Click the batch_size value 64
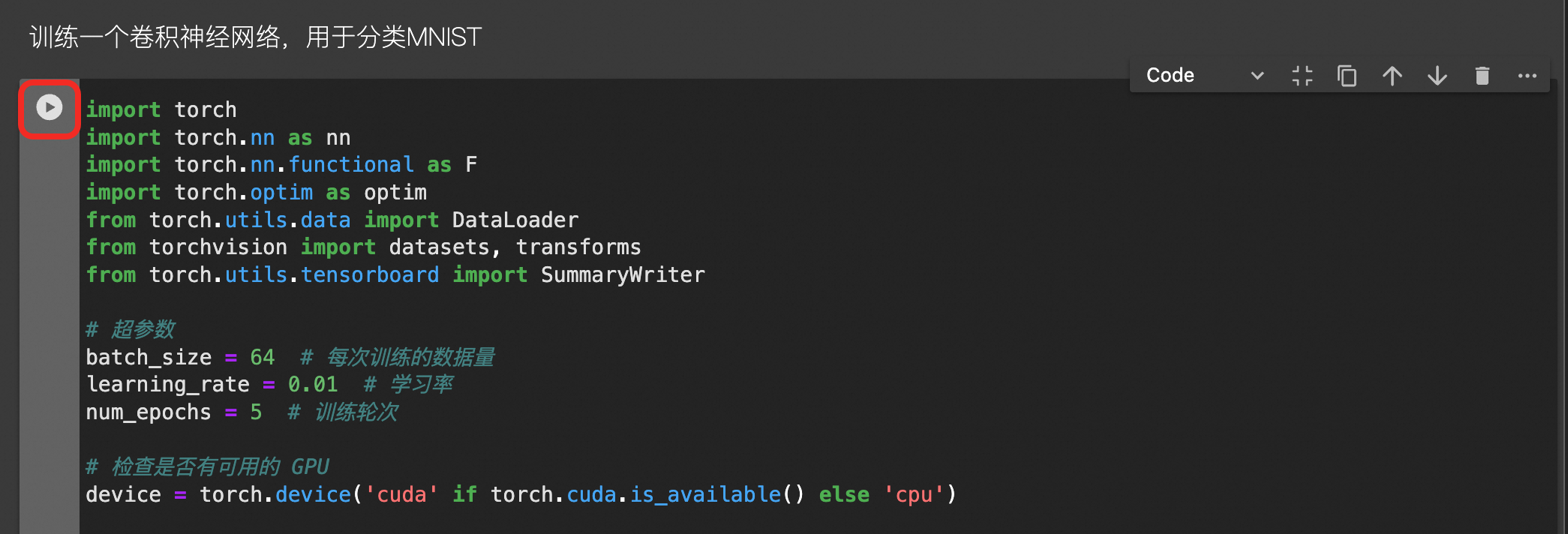1568x534 pixels. point(263,357)
